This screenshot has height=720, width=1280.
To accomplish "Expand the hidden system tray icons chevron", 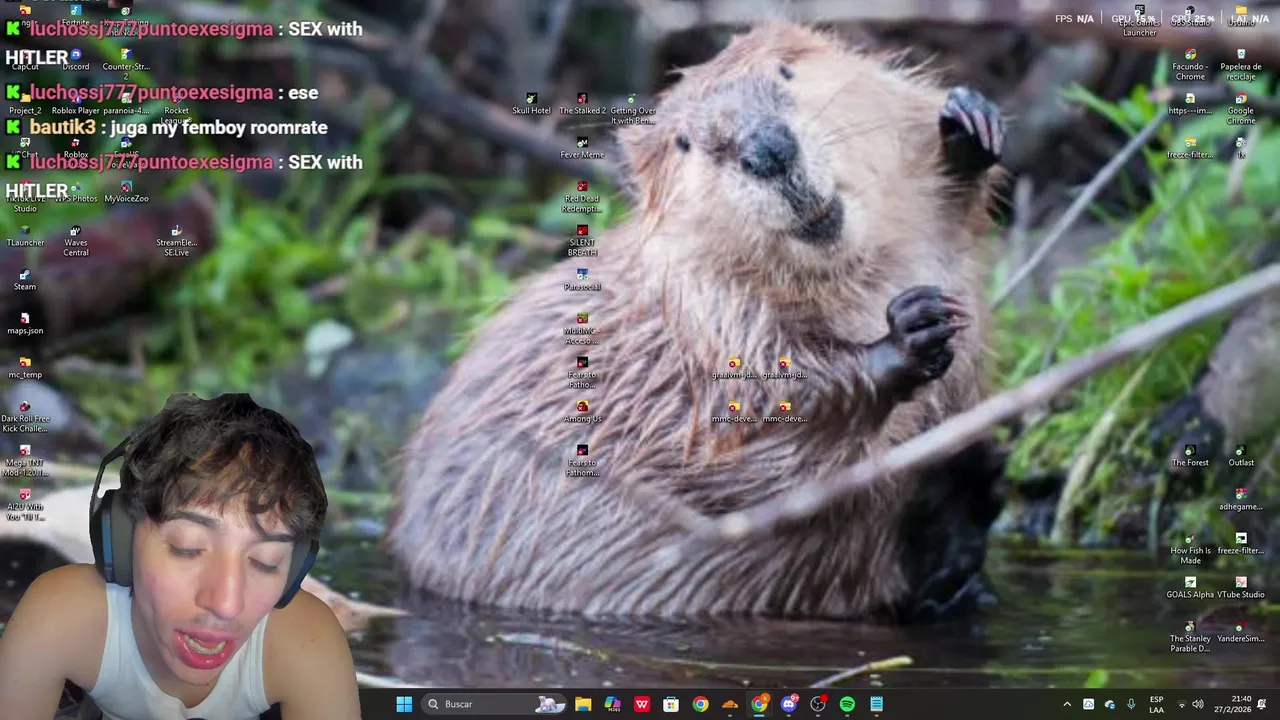I will point(1067,704).
